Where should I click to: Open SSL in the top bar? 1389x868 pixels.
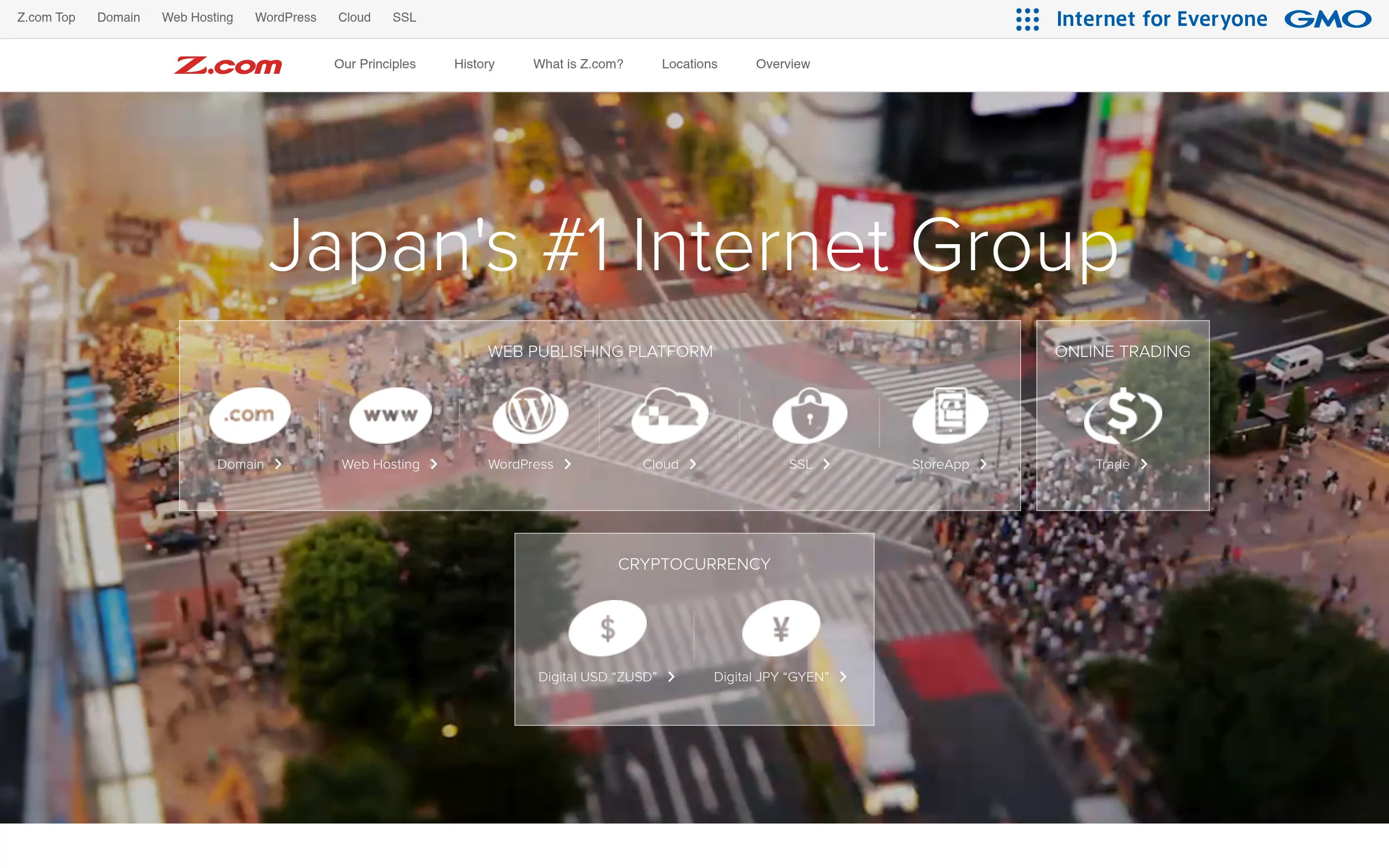(404, 18)
